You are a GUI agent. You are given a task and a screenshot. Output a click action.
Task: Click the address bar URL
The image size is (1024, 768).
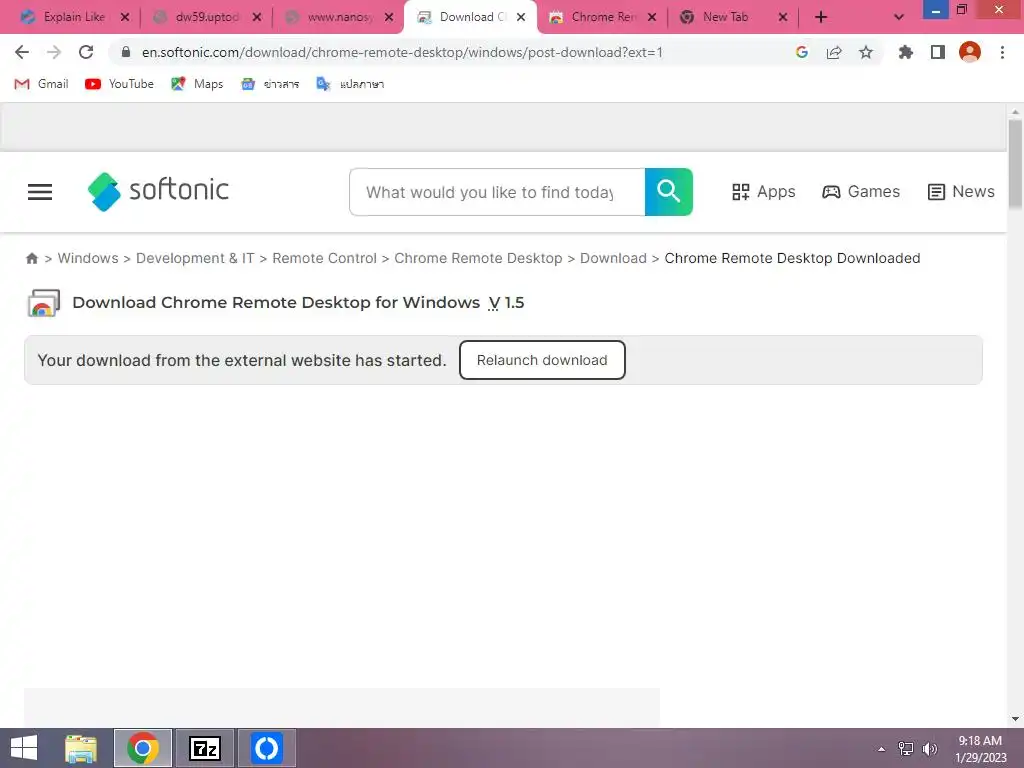click(x=402, y=52)
